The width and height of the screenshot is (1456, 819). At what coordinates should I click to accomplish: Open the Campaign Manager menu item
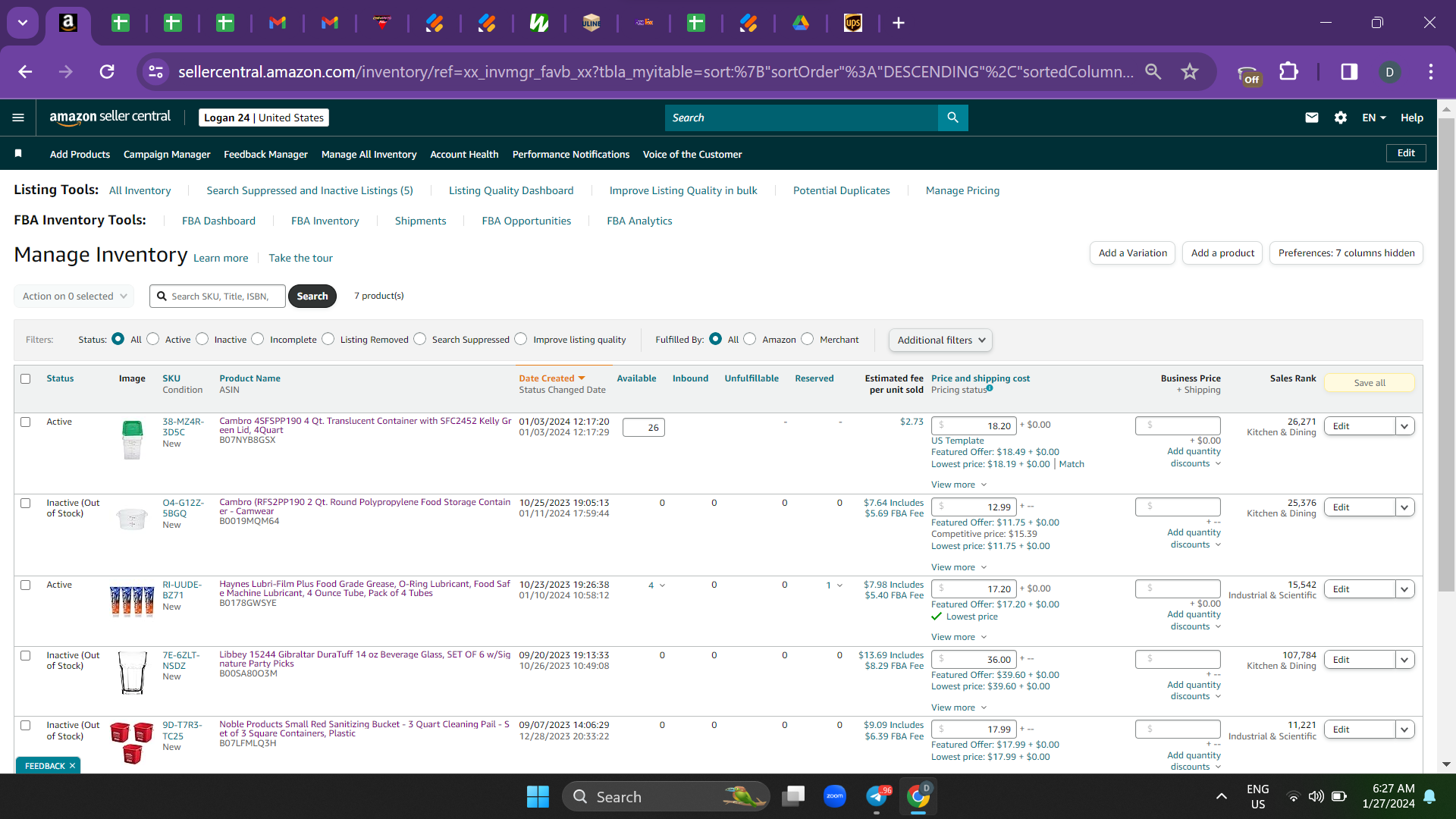[167, 154]
